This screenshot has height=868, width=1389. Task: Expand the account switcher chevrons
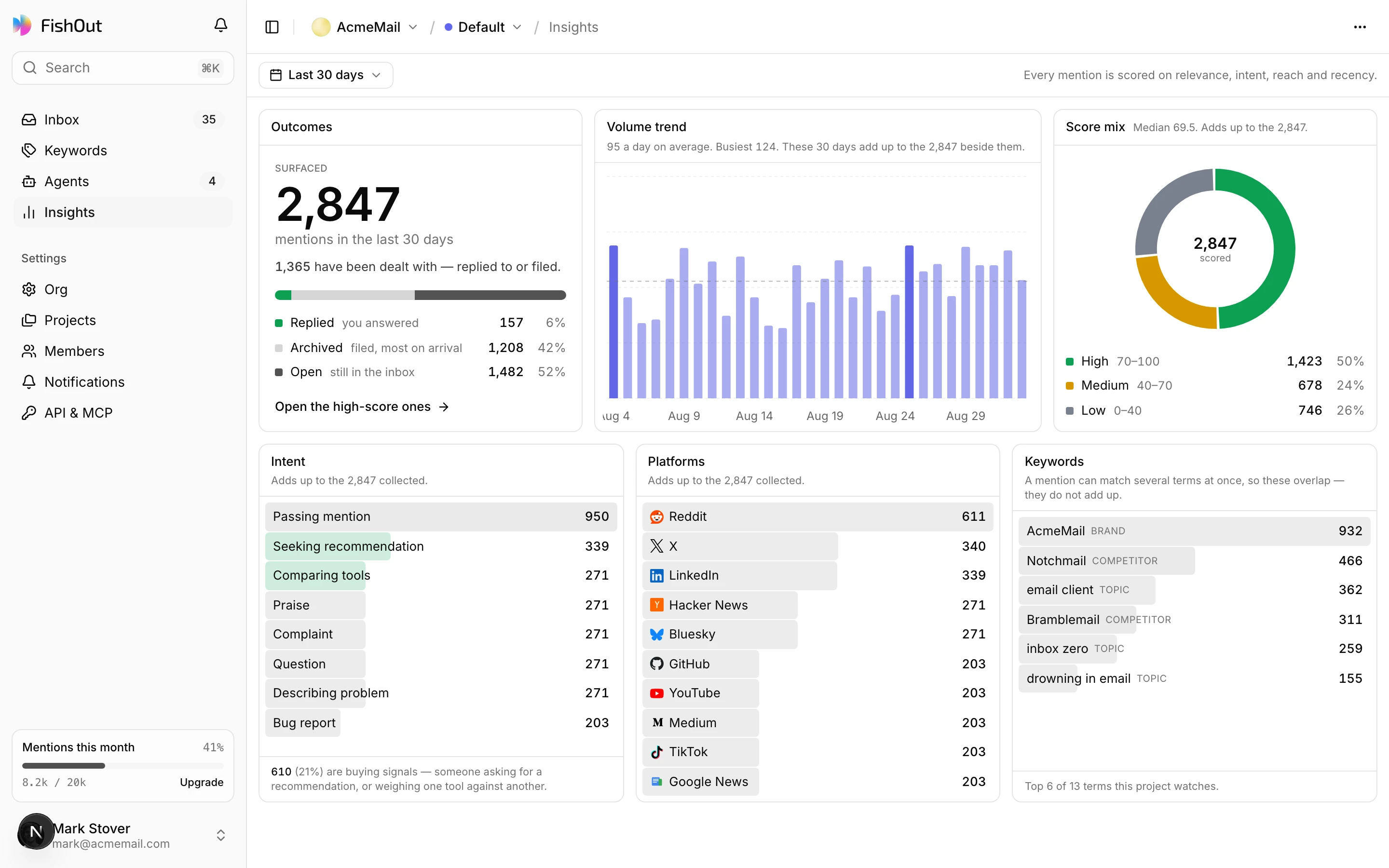[220, 835]
